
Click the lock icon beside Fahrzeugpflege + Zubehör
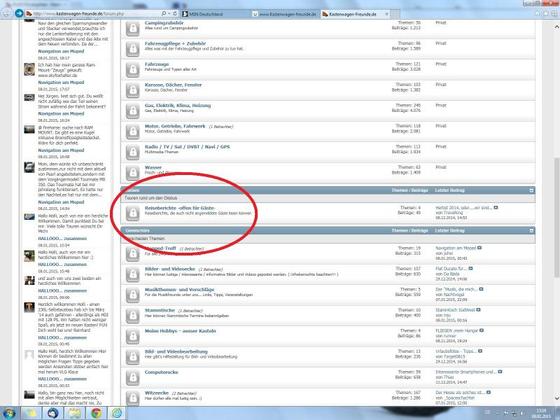point(133,49)
